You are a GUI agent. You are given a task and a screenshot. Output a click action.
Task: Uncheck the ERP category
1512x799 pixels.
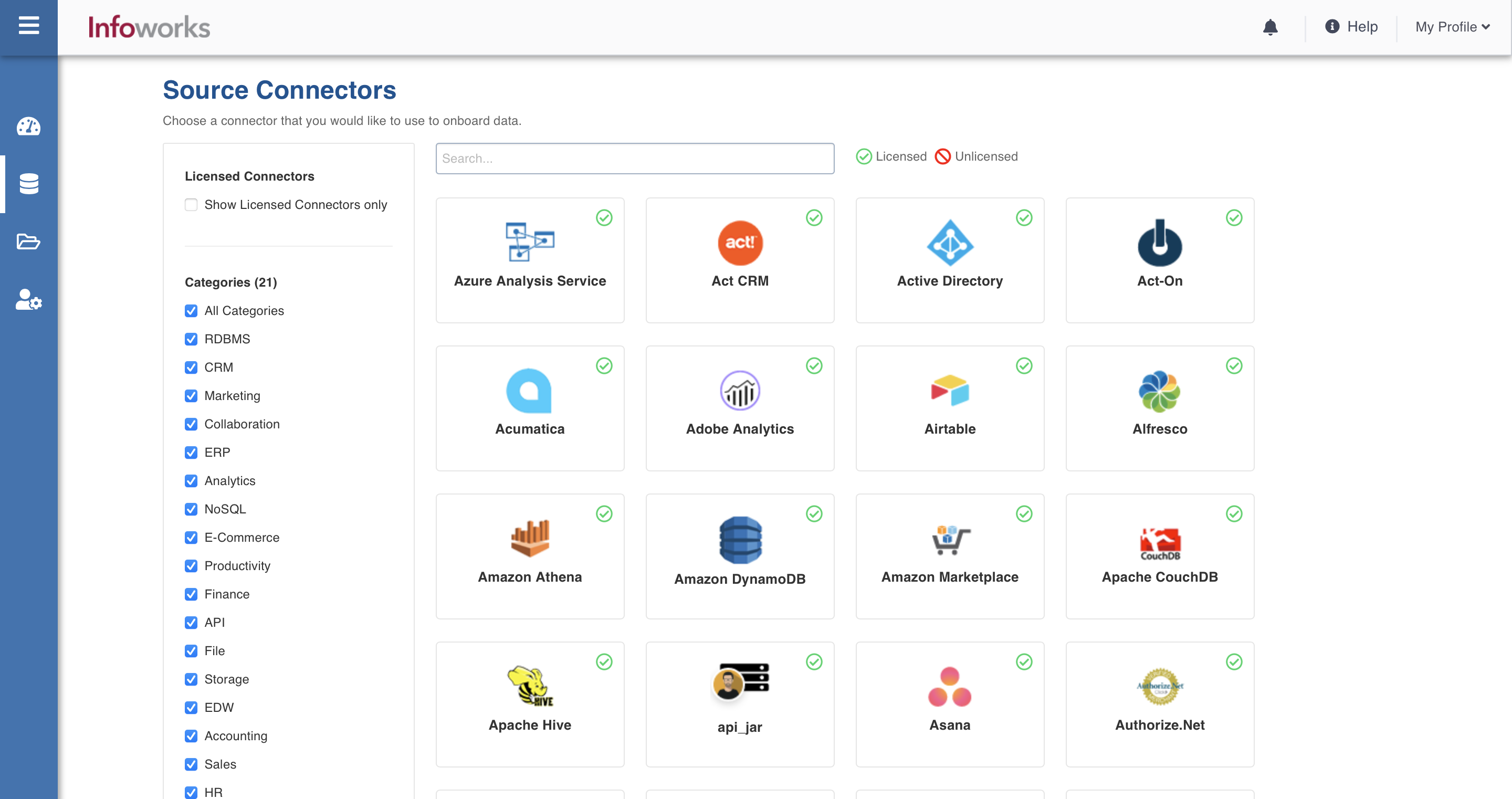coord(191,452)
